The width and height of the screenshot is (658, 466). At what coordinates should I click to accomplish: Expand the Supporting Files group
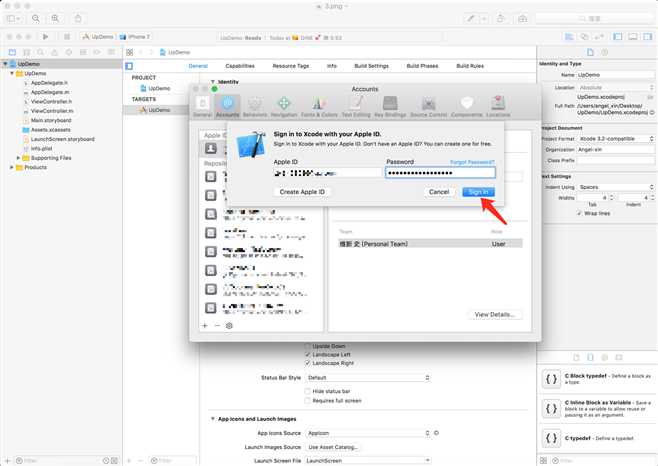coord(18,158)
